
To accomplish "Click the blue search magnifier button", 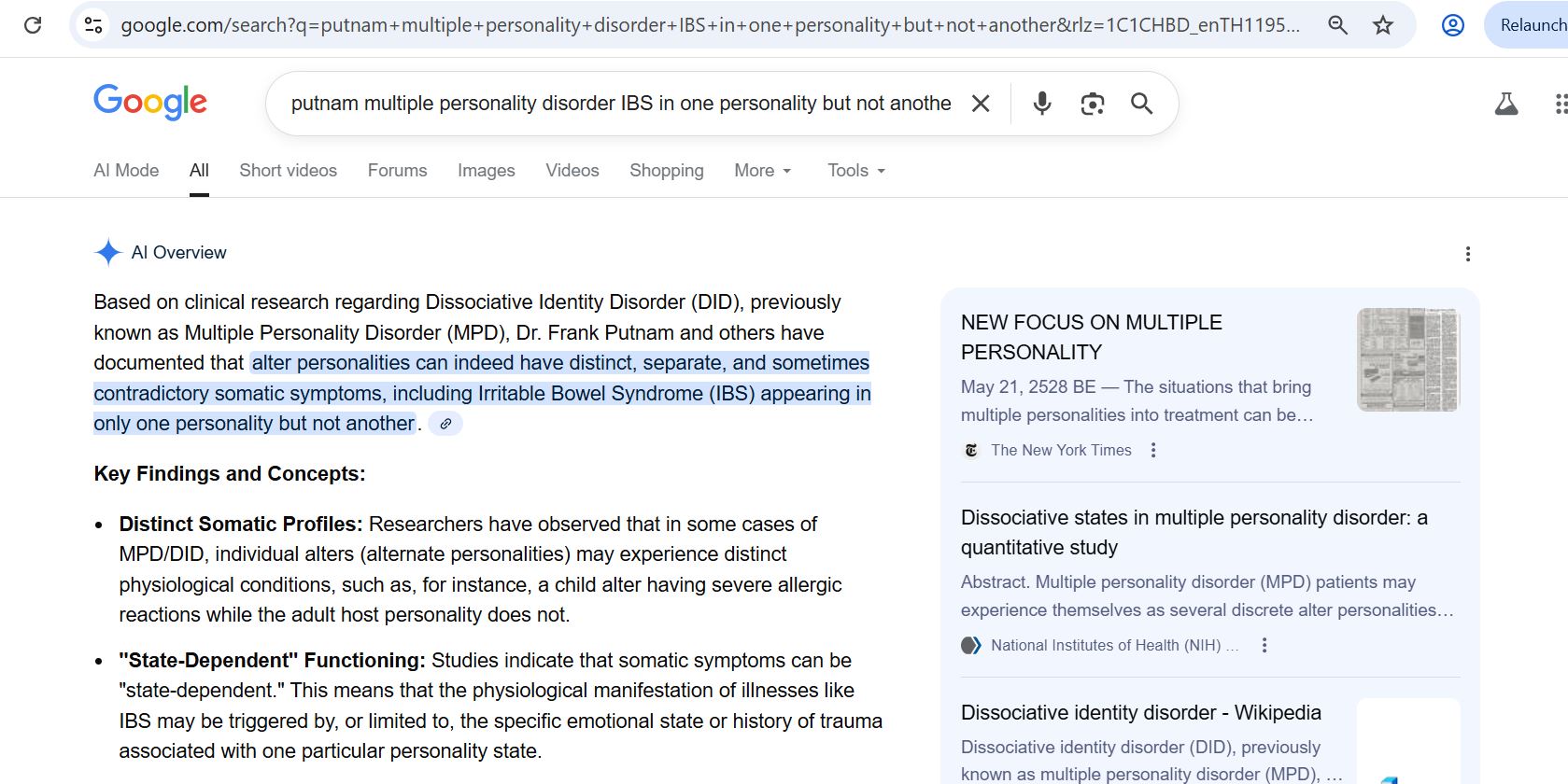I will pyautogui.click(x=1141, y=104).
